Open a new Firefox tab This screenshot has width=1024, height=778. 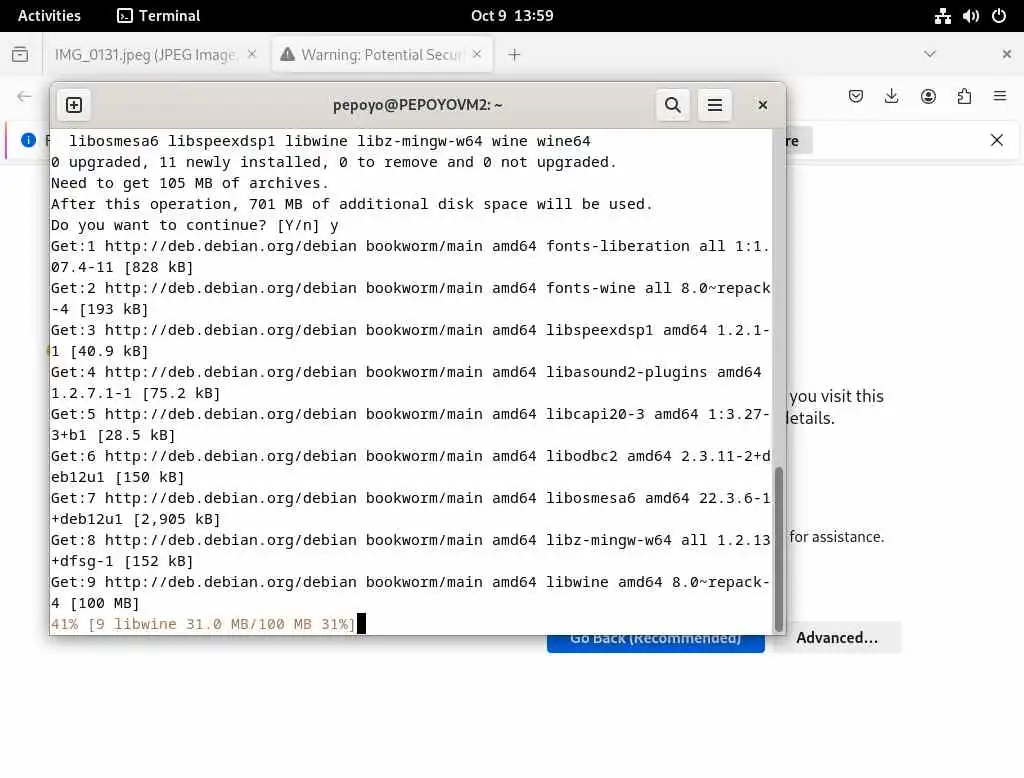pos(515,55)
